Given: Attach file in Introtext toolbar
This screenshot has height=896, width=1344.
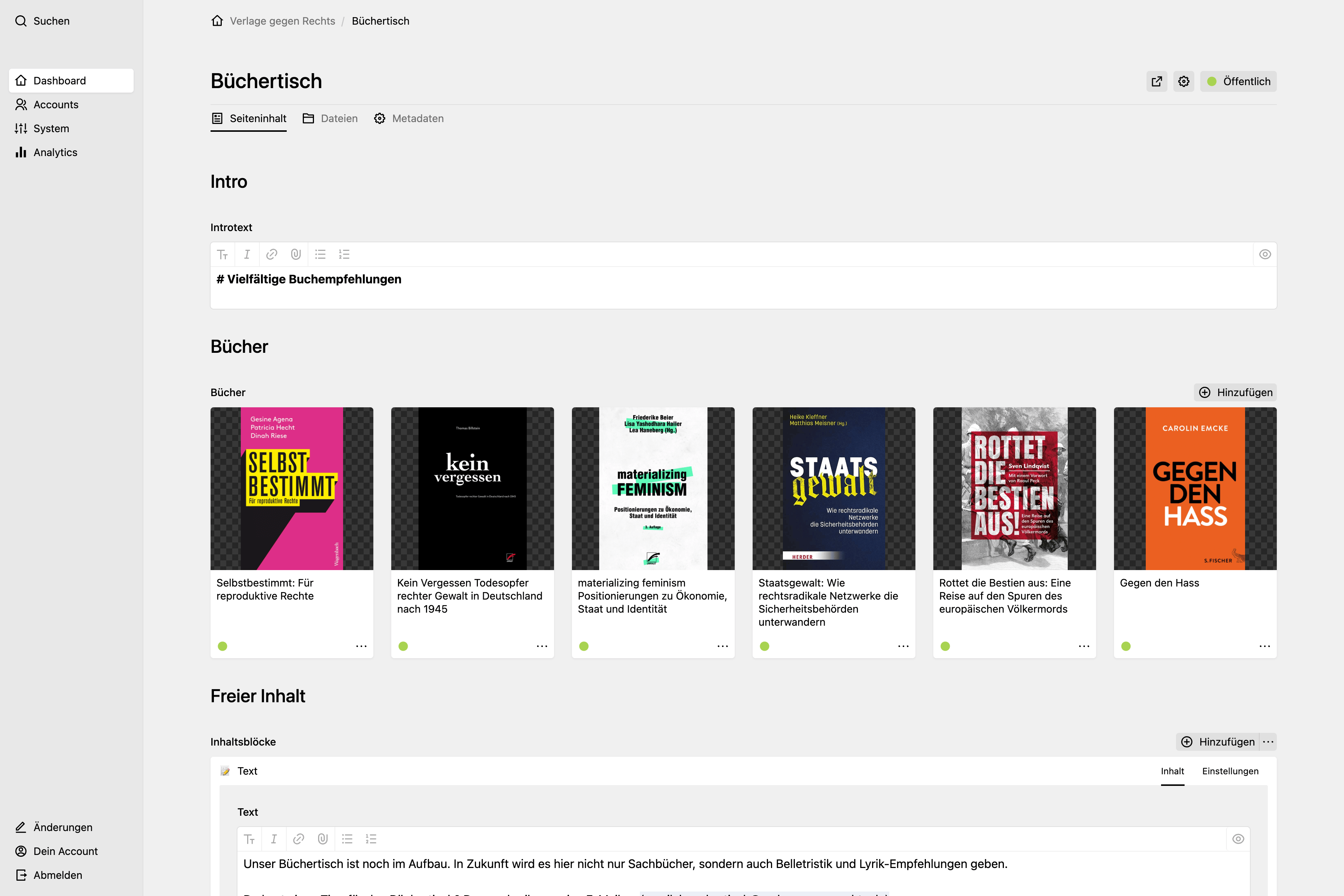Looking at the screenshot, I should click(295, 254).
